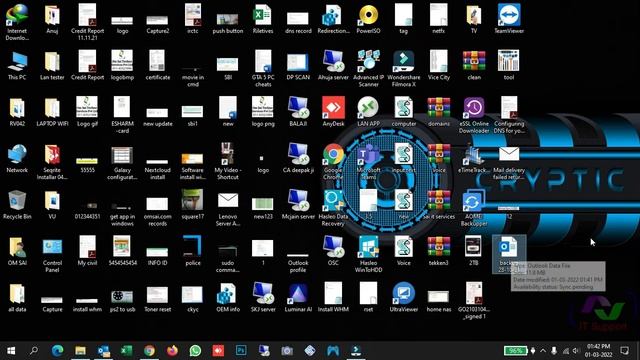Open Excel from the taskbar
640x360 pixels.
[x=126, y=350]
